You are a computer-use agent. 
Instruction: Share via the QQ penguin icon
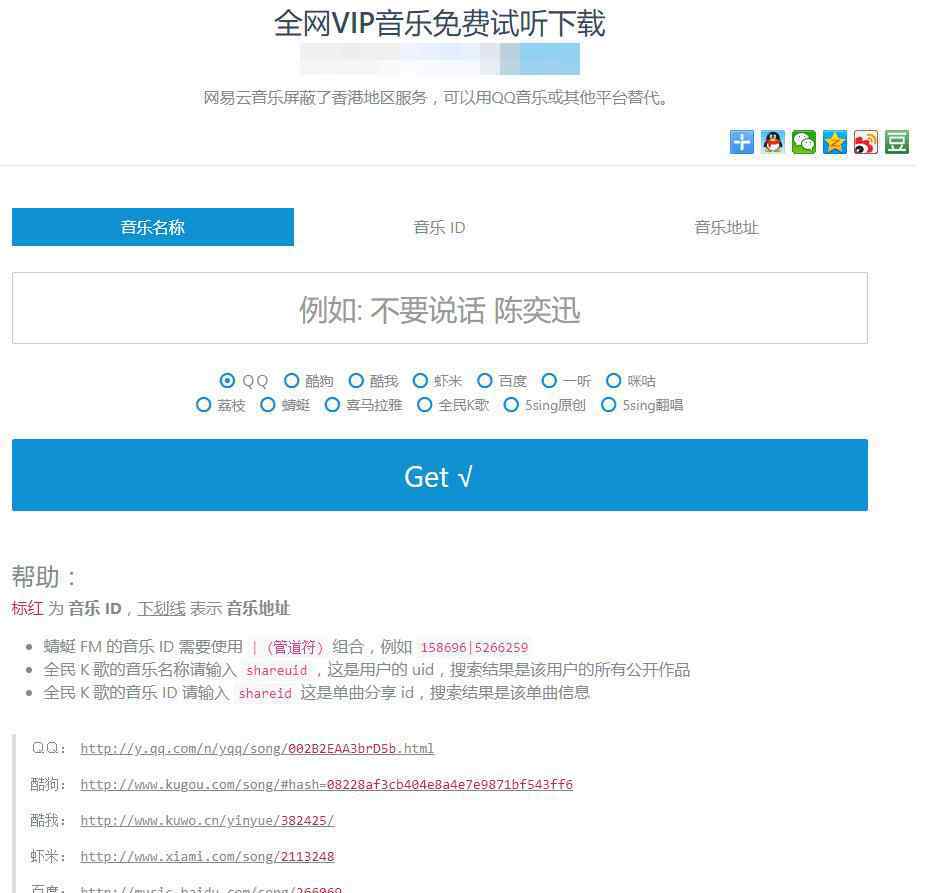(772, 142)
